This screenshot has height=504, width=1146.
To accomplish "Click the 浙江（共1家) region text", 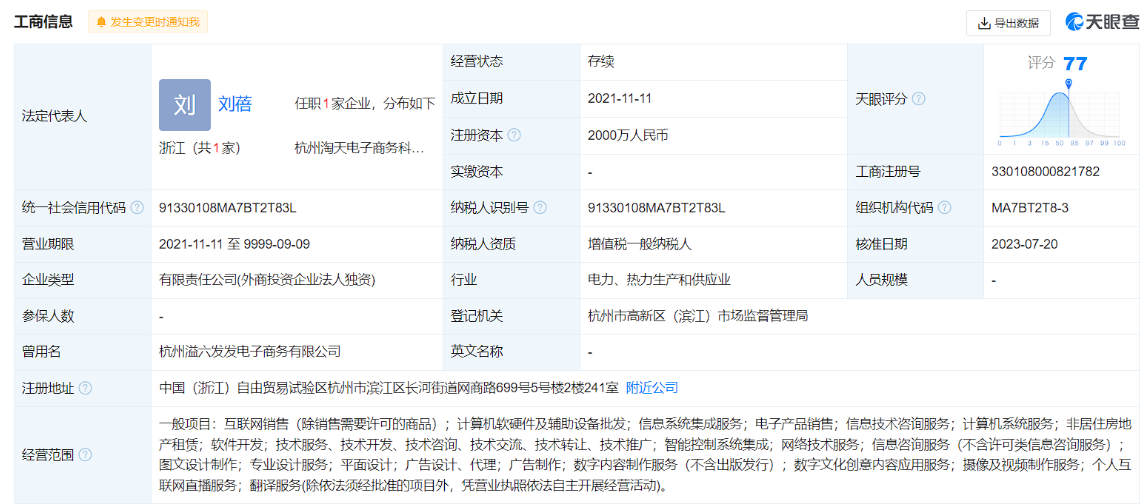I will pos(199,148).
